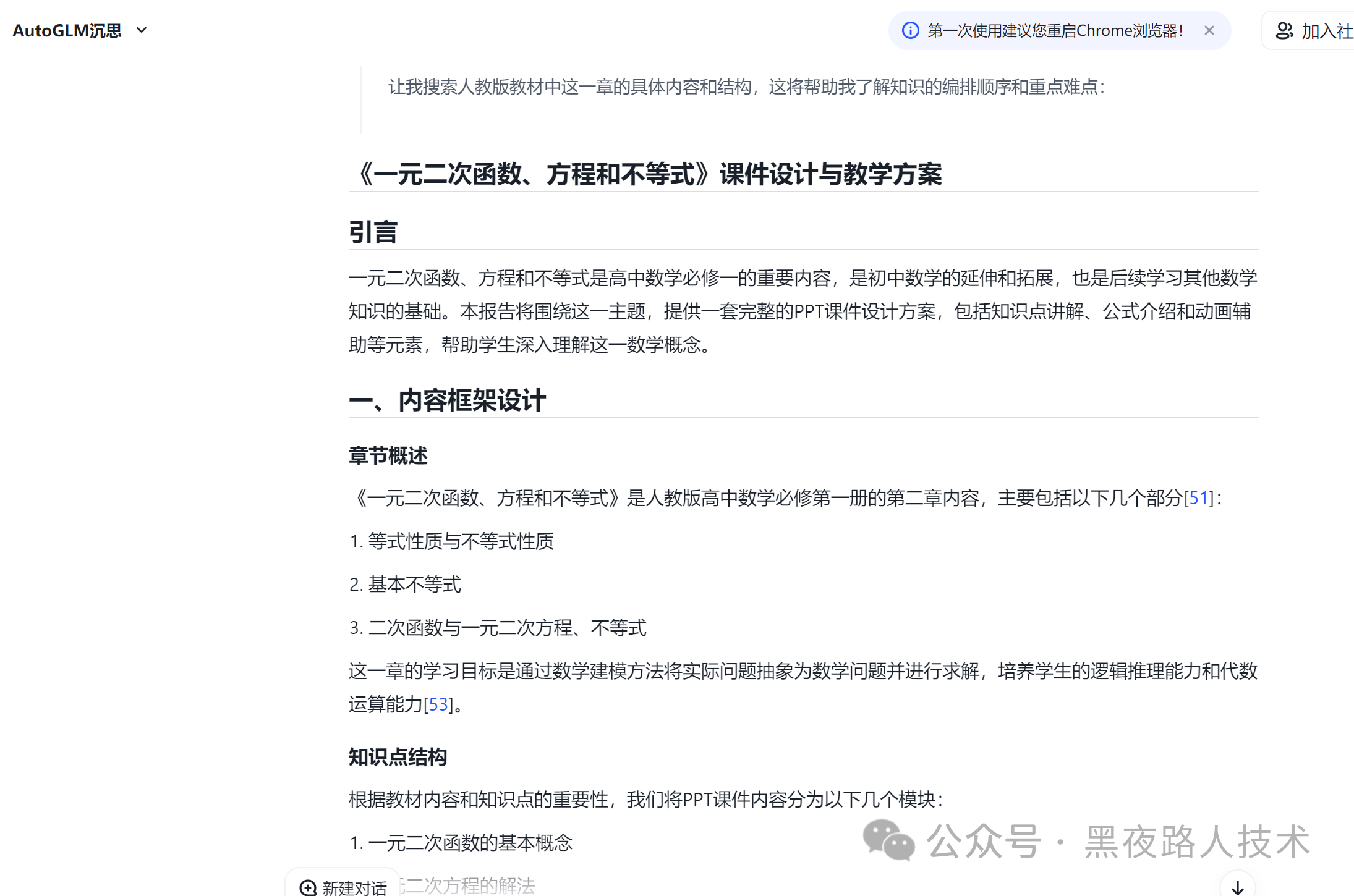Viewport: 1354px width, 896px height.
Task: Click the 加入社 join community button
Action: pyautogui.click(x=1326, y=31)
